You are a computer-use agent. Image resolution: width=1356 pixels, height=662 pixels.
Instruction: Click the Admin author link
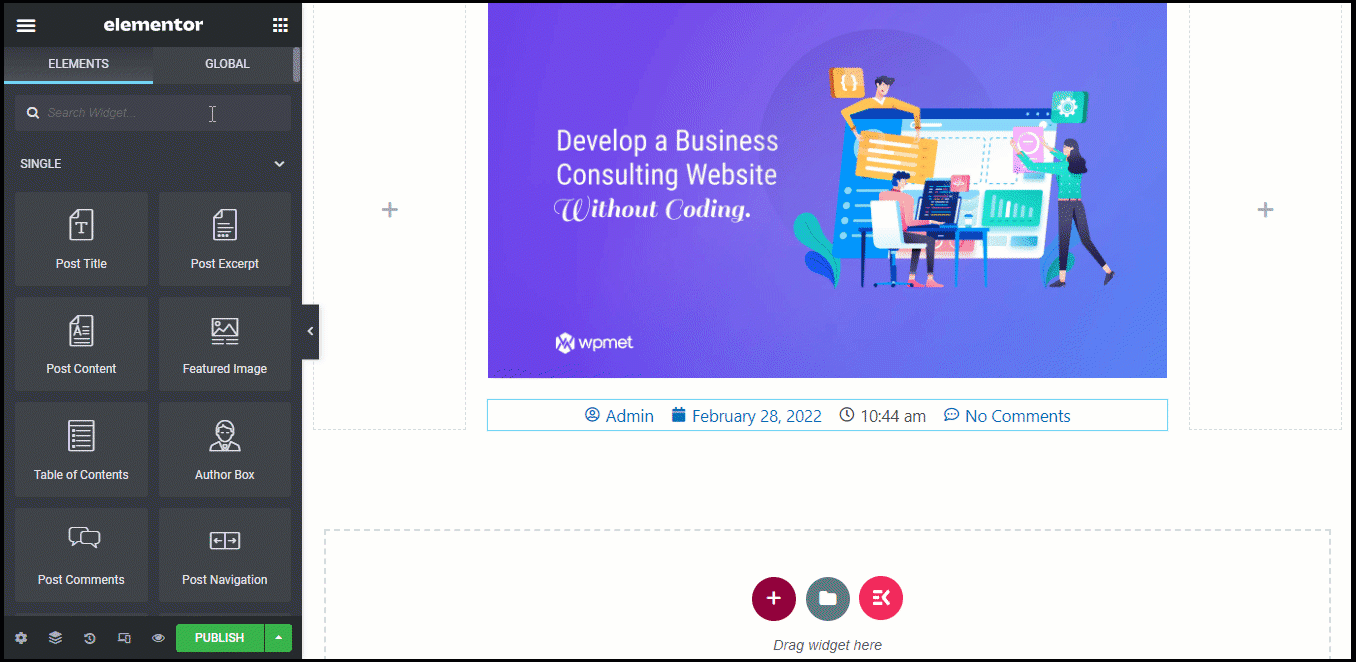point(619,416)
